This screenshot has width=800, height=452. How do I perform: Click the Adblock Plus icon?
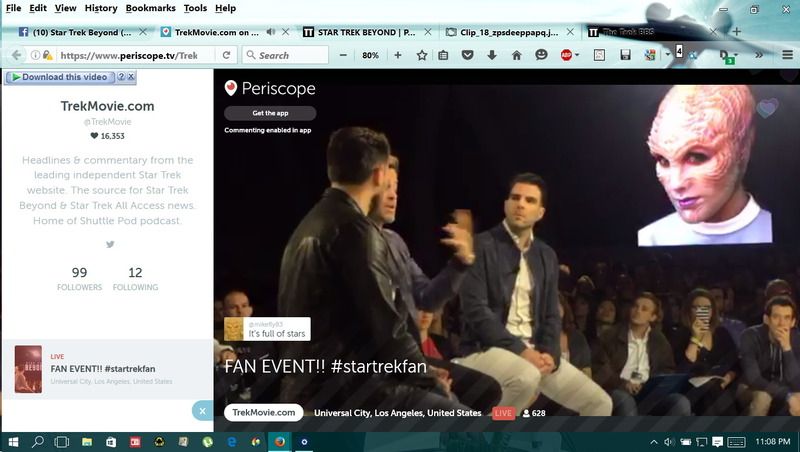[x=566, y=55]
